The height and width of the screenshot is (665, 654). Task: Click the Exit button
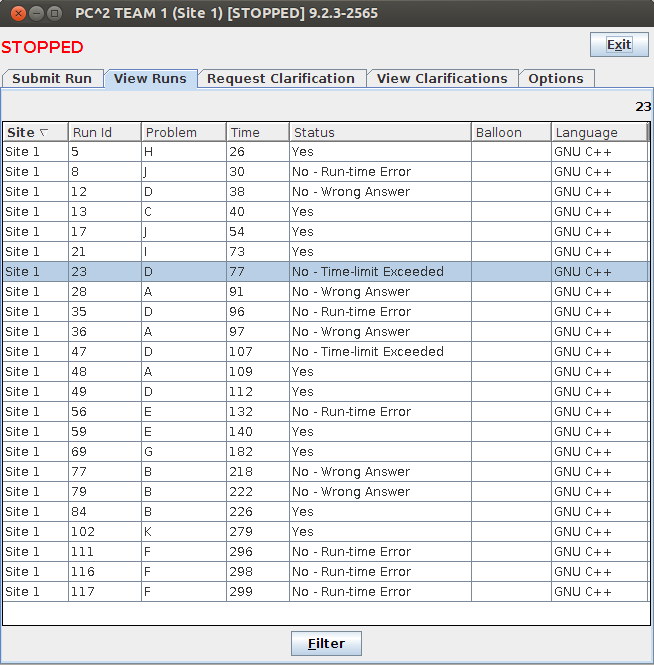(x=619, y=44)
